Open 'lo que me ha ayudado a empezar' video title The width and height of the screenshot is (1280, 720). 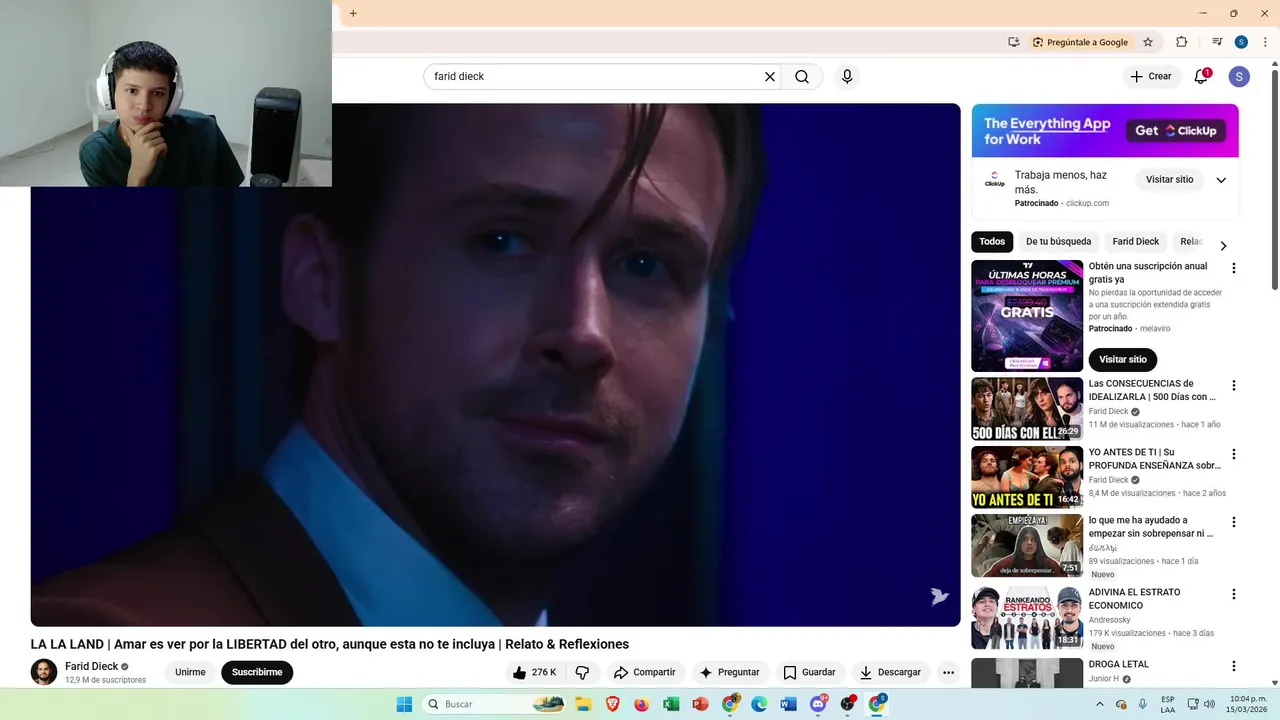[1151, 527]
